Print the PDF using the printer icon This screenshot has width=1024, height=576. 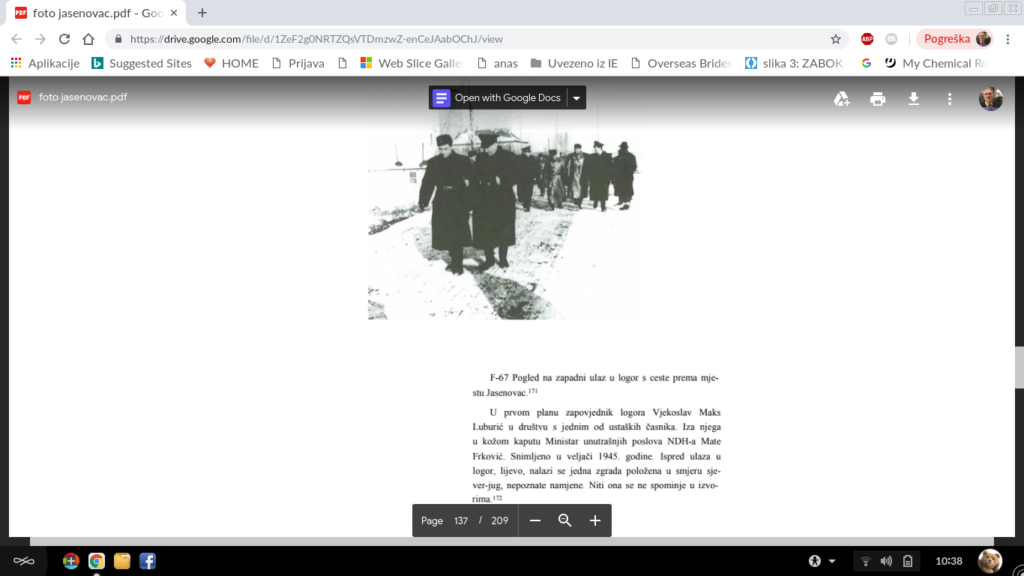point(878,98)
